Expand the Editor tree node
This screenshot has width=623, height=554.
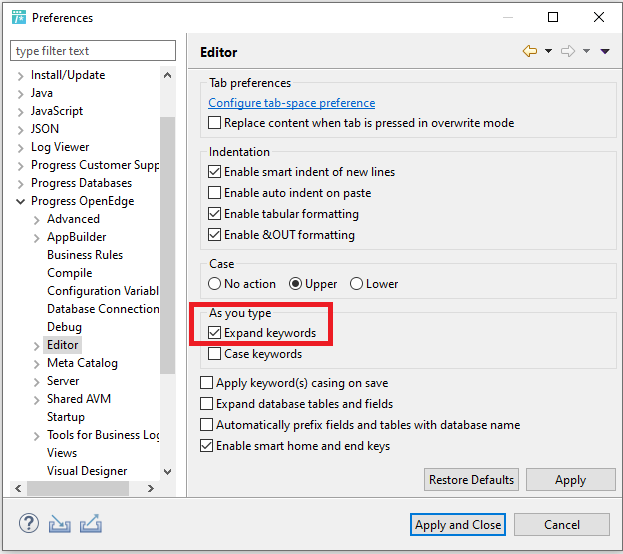tap(37, 346)
